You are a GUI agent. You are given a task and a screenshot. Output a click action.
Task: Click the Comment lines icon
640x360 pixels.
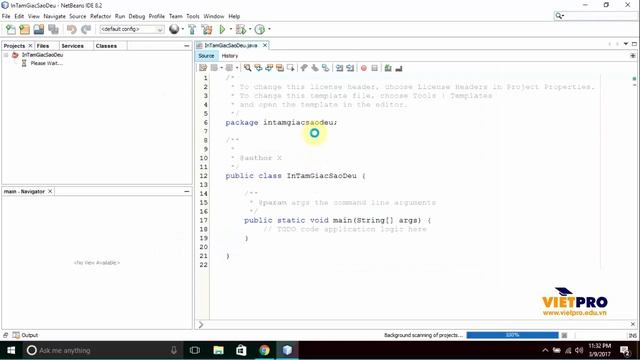[x=388, y=68]
